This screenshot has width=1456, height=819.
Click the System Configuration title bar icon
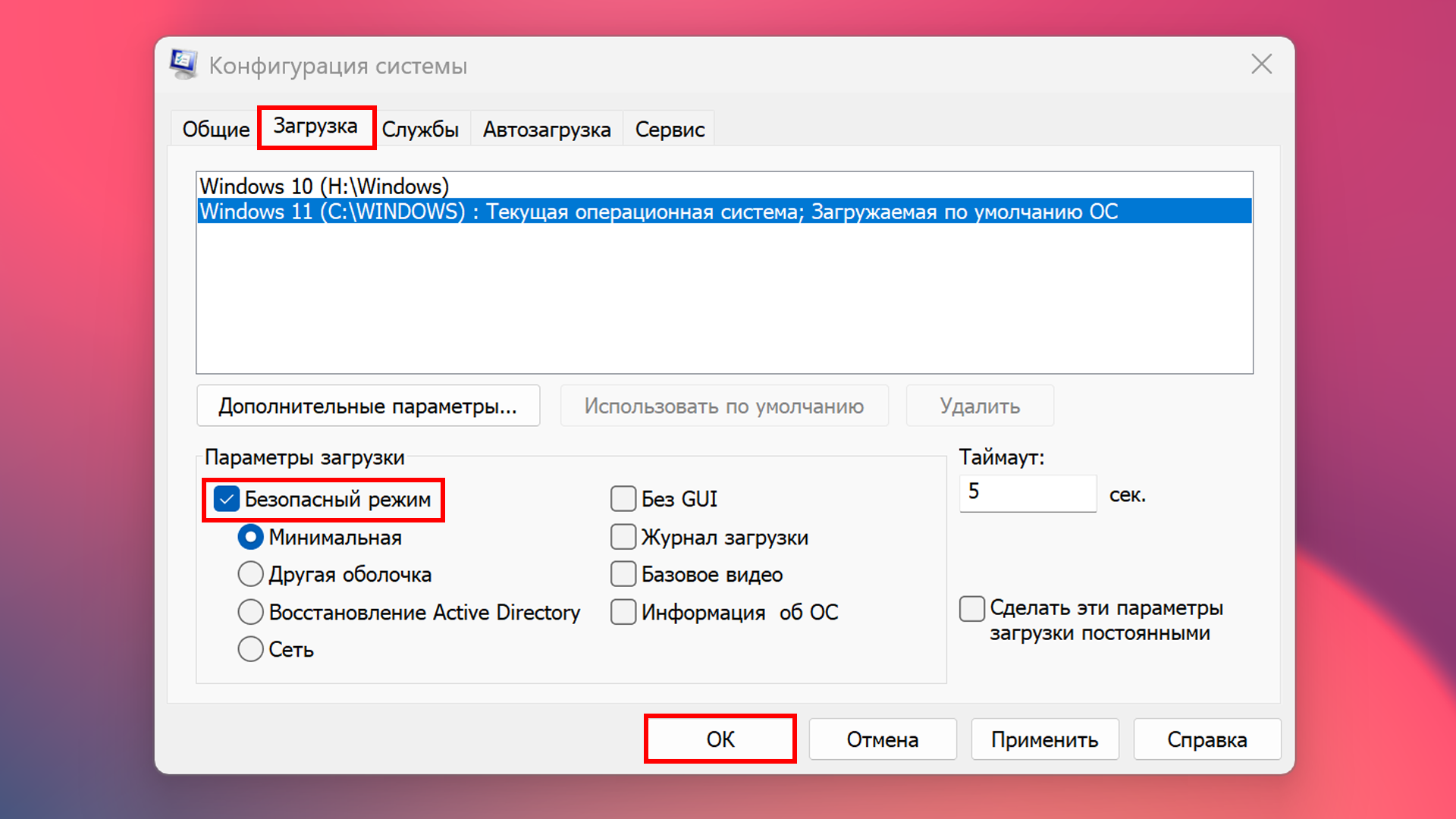184,64
